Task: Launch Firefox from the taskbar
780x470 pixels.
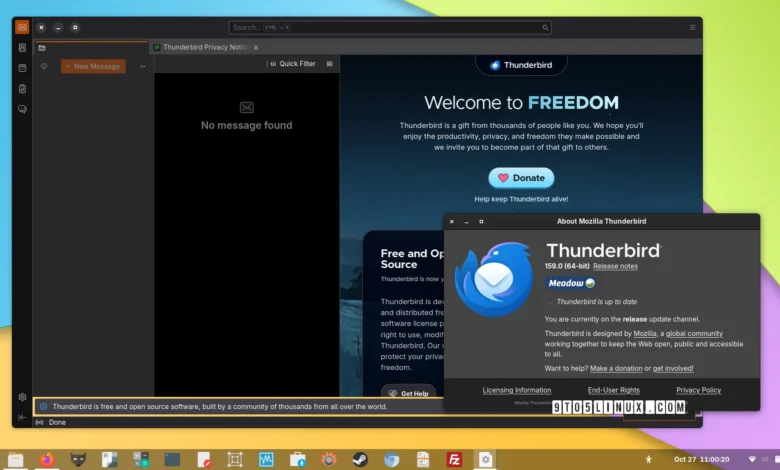Action: 47,460
